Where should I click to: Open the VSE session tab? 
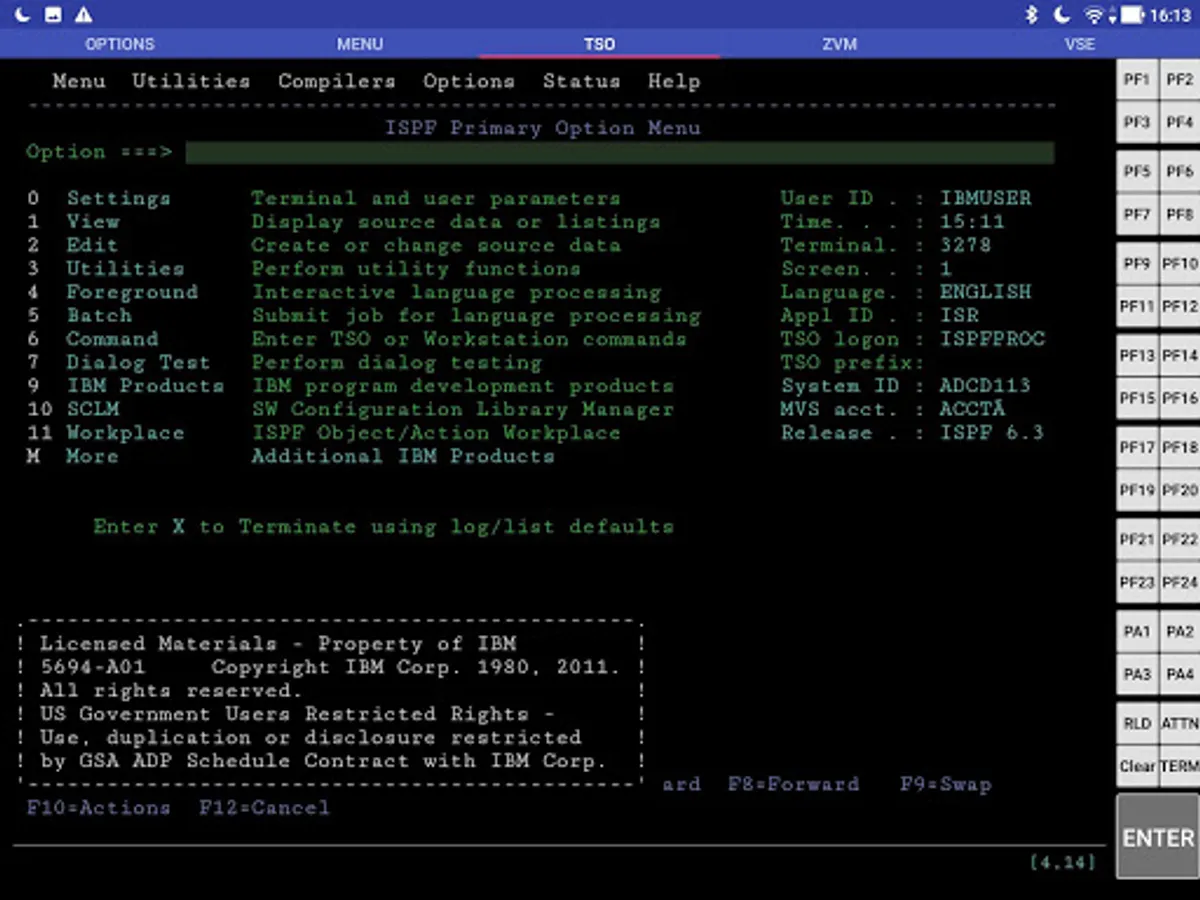pos(1080,44)
